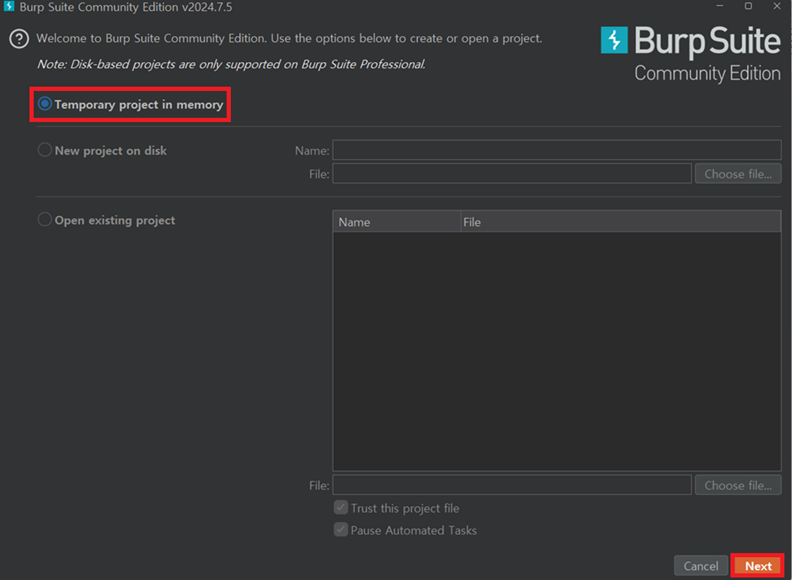Focus the new project Name field
This screenshot has width=792, height=580.
[x=557, y=150]
